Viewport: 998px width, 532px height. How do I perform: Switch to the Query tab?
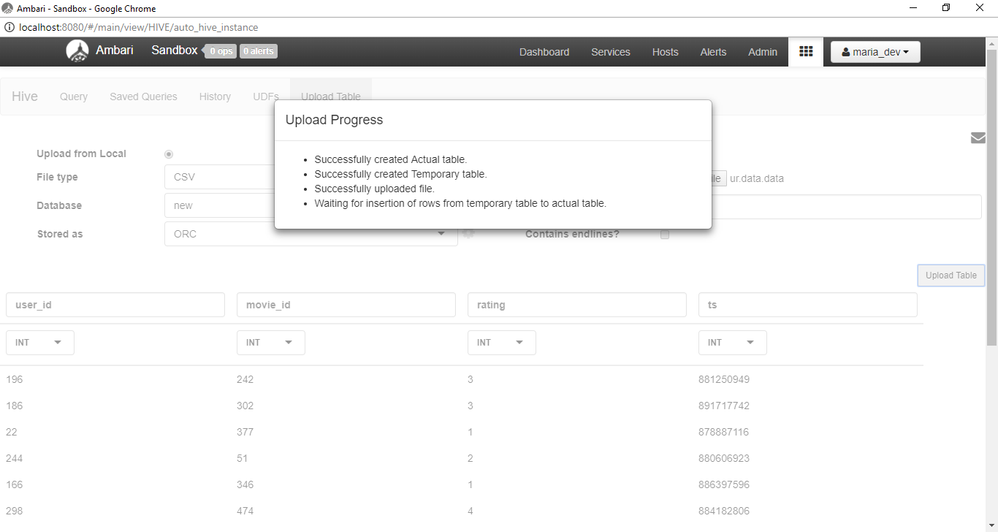[74, 97]
